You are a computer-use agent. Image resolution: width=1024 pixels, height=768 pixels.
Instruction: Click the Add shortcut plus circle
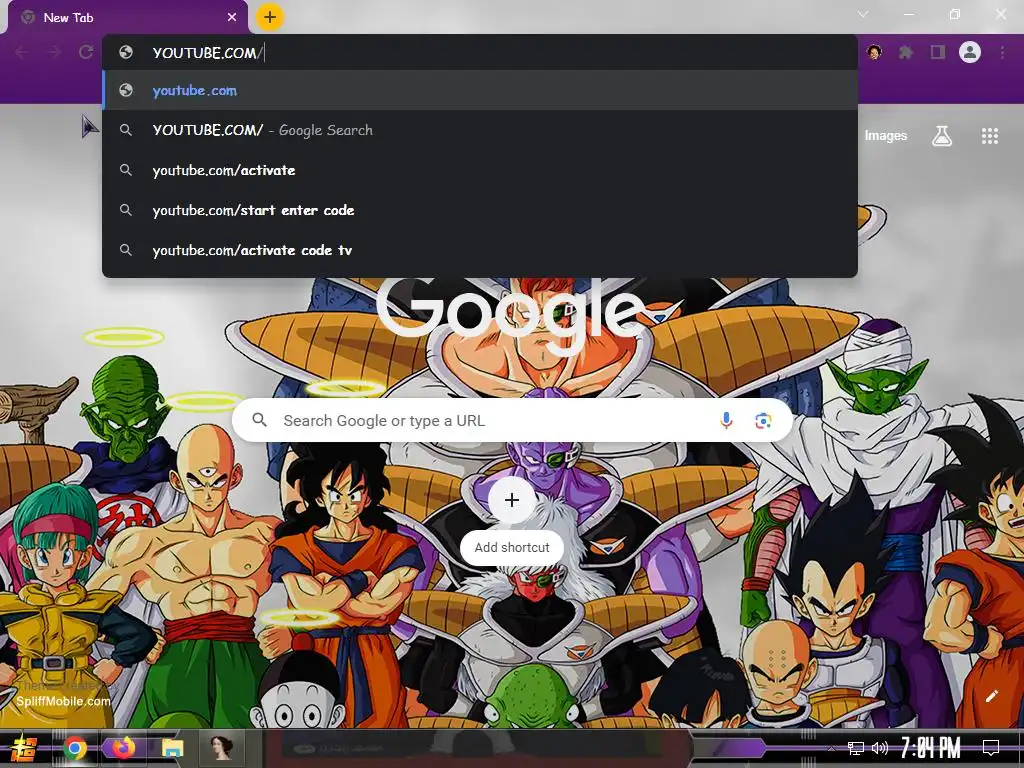click(x=512, y=500)
